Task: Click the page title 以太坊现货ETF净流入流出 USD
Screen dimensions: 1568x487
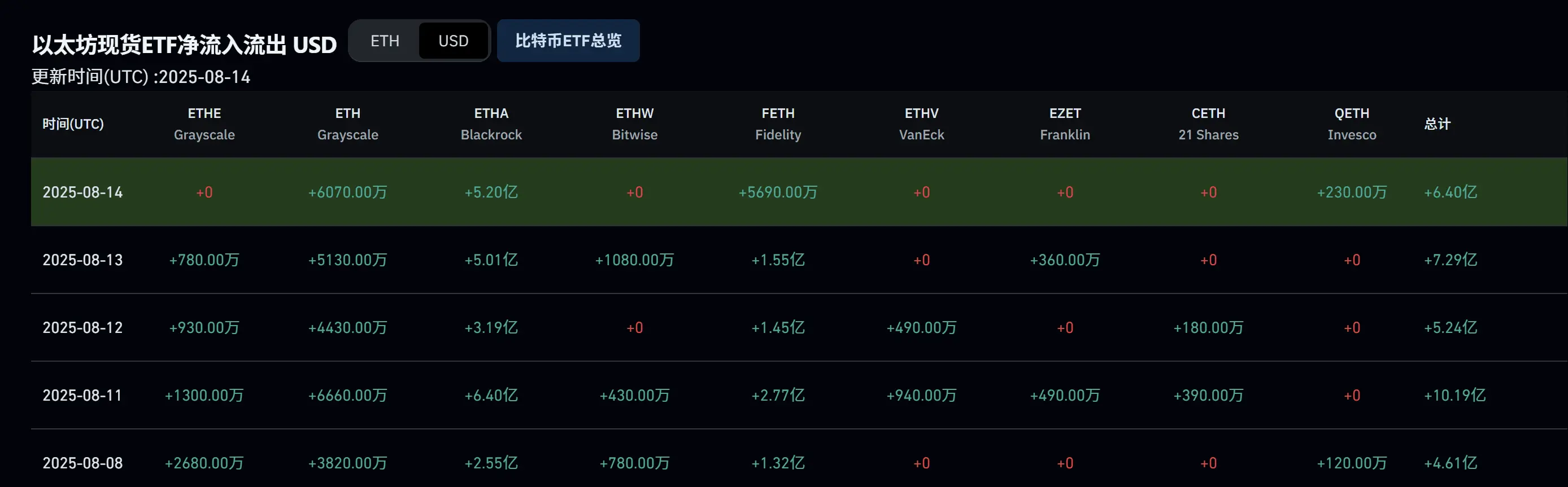Action: coord(185,45)
